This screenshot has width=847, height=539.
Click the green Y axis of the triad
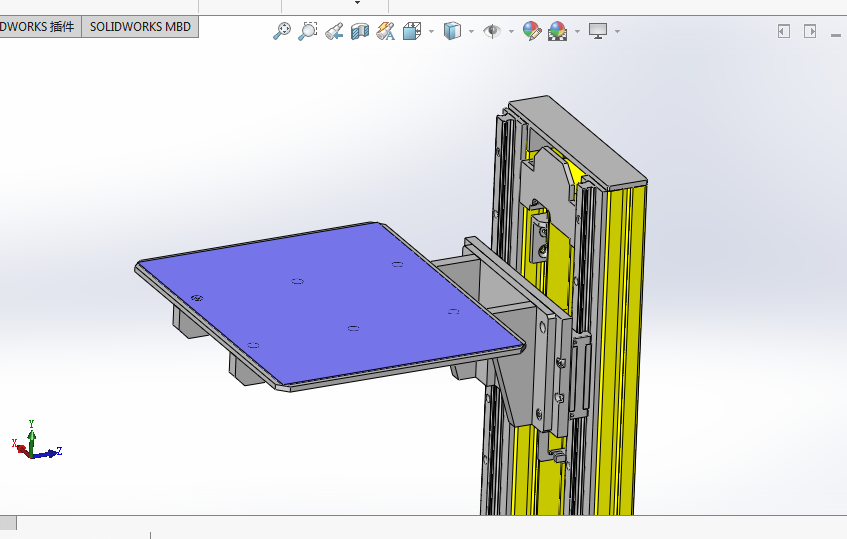(x=31, y=438)
